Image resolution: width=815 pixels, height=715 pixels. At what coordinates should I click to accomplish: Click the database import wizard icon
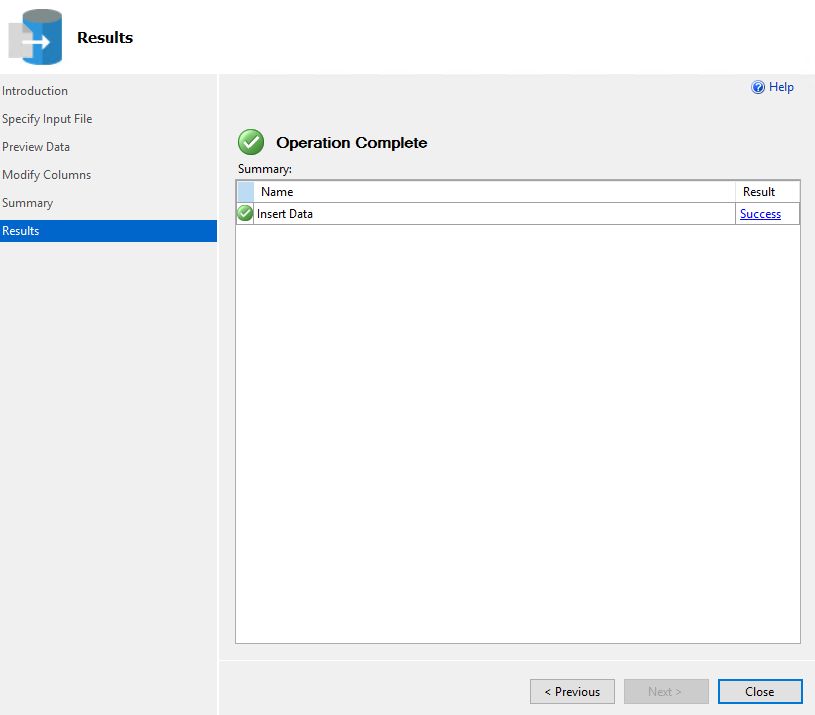click(x=35, y=37)
